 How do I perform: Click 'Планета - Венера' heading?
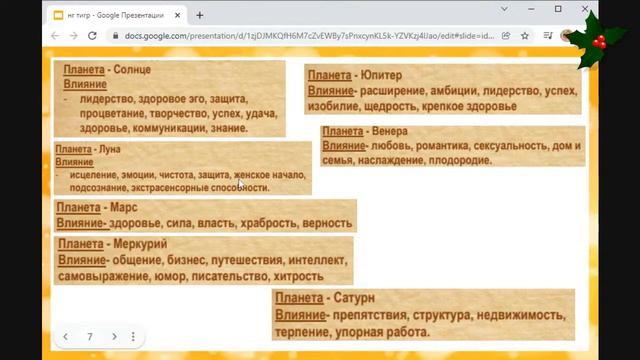click(x=365, y=131)
